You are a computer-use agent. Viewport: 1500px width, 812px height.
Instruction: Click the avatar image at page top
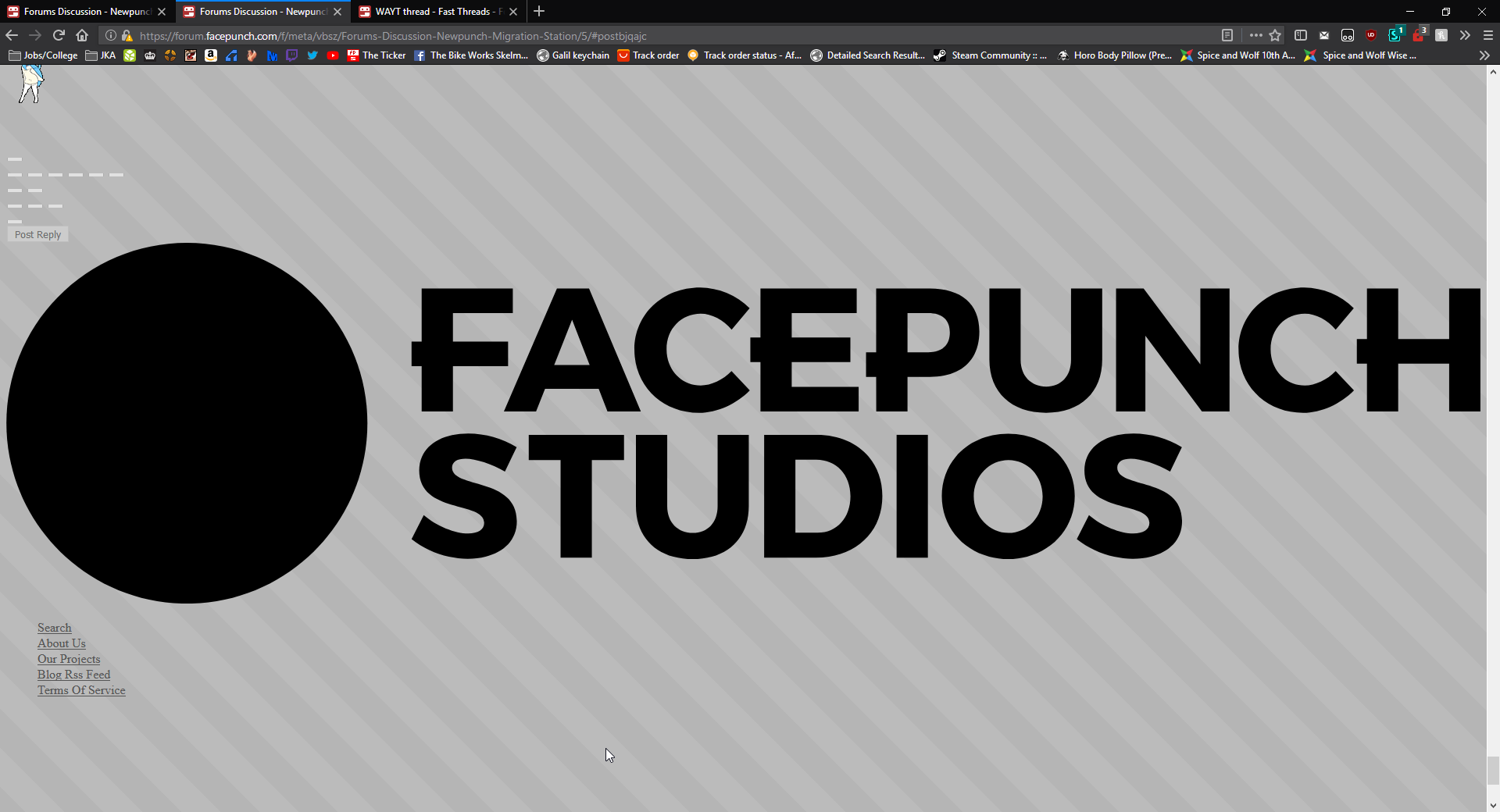[31, 84]
